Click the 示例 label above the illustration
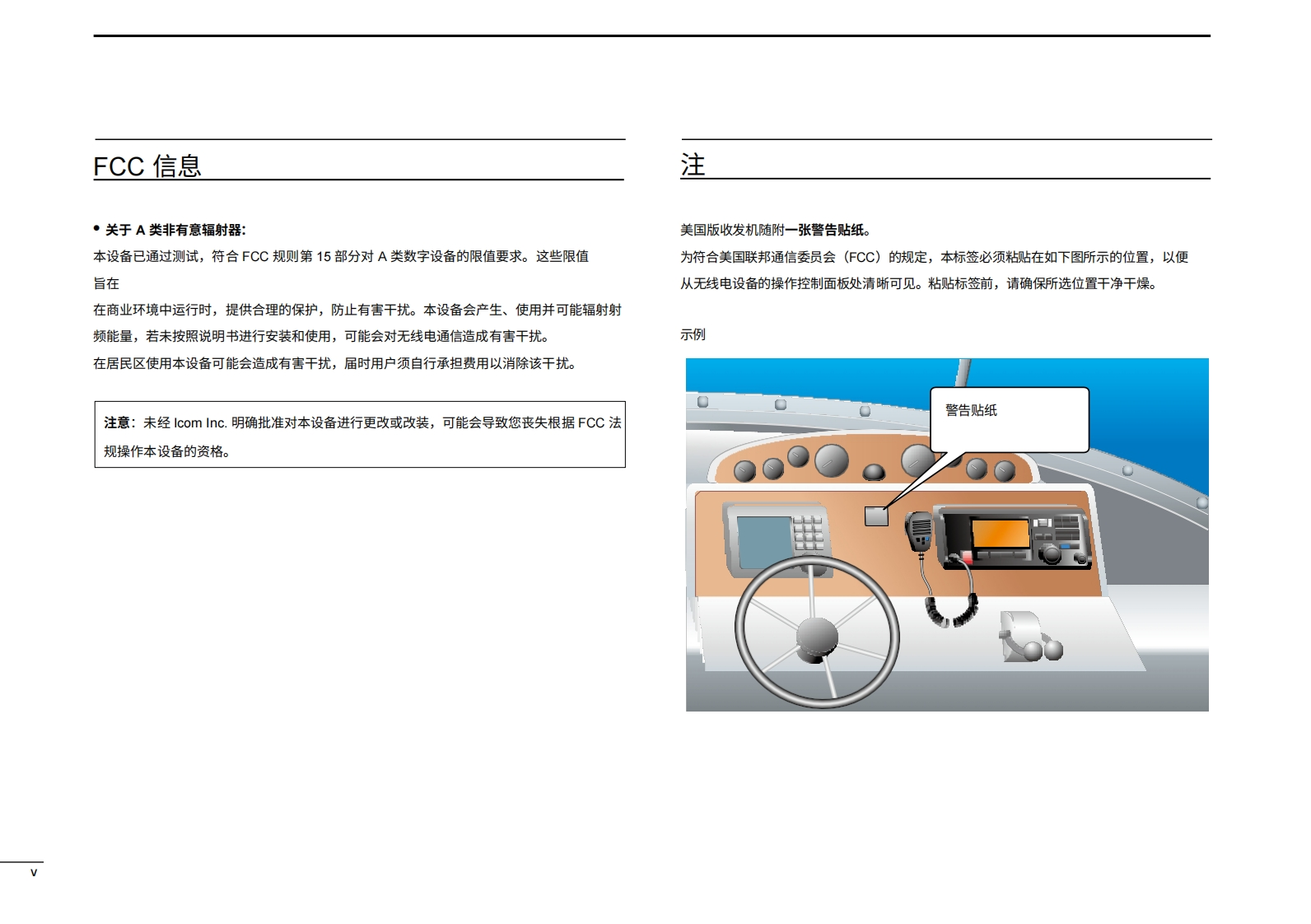 [x=693, y=334]
